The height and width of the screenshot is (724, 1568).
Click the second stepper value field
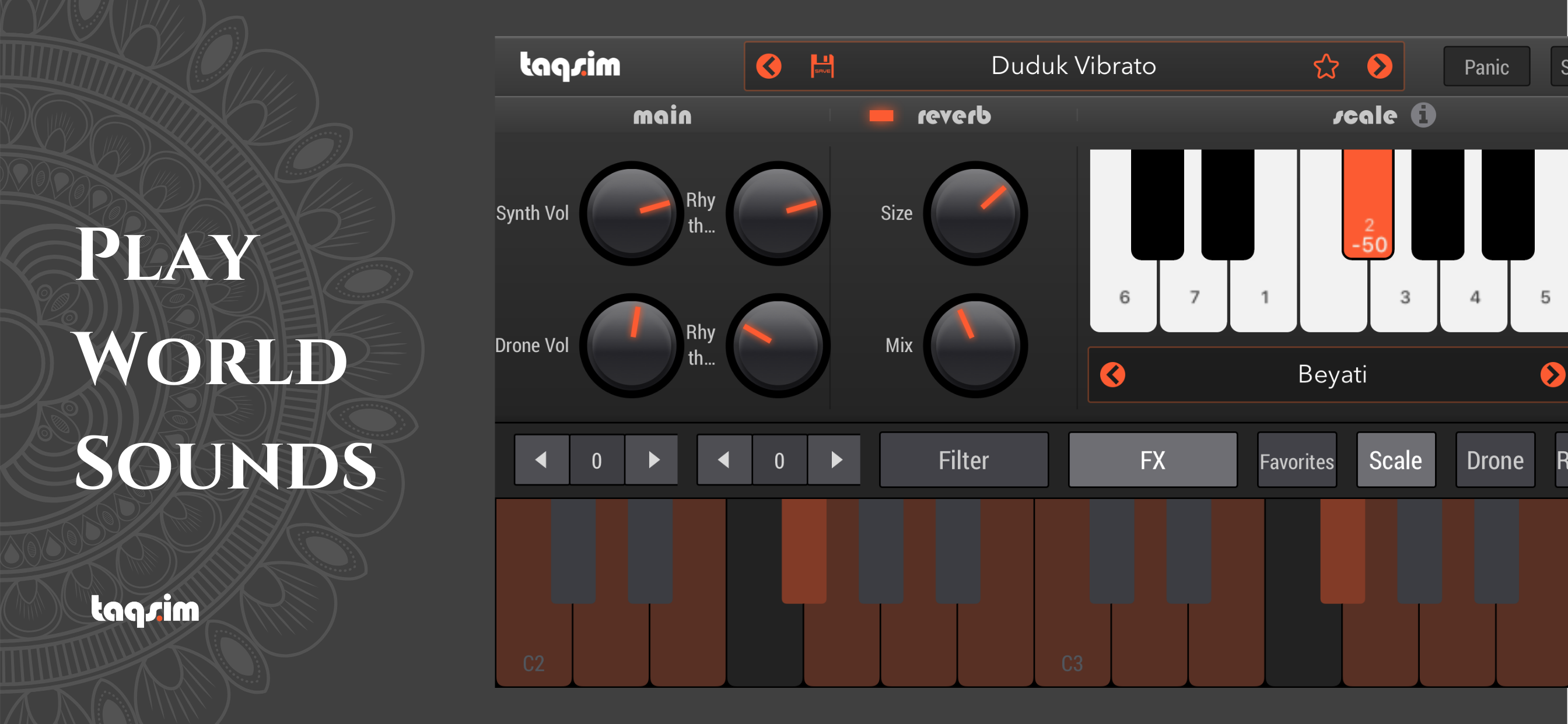tap(780, 460)
